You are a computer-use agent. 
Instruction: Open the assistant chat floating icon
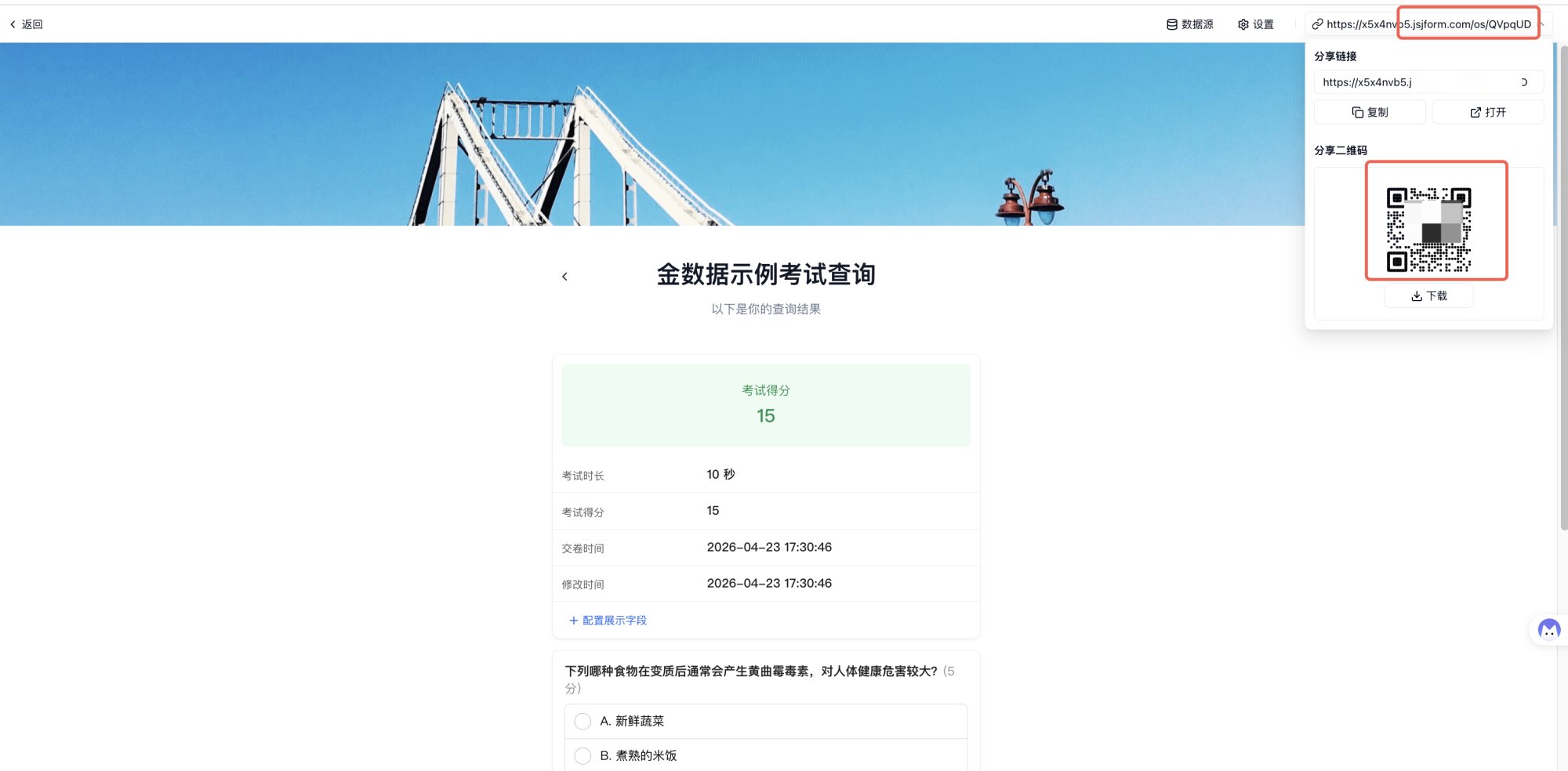(x=1548, y=630)
